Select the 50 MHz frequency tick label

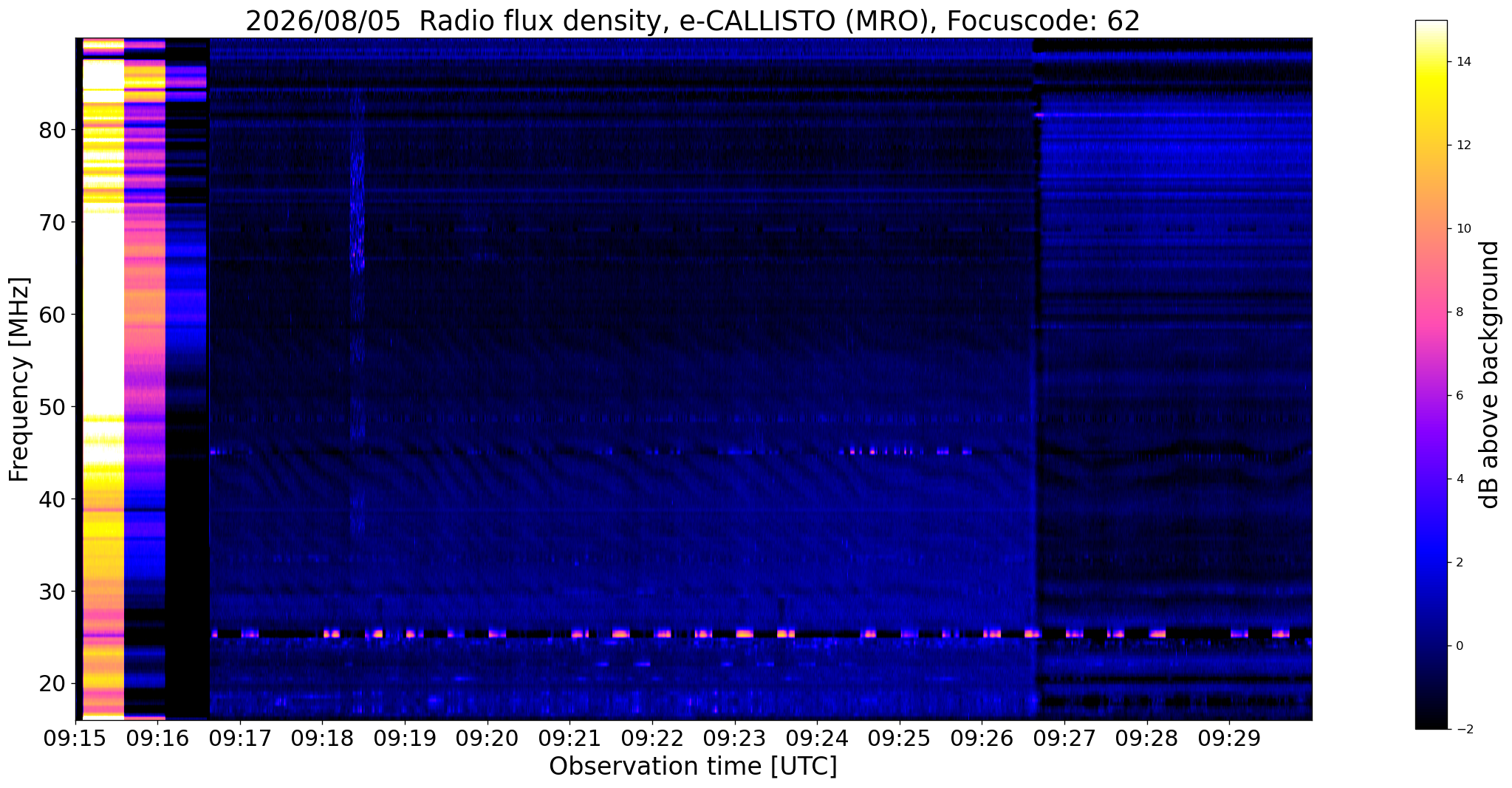pos(52,407)
